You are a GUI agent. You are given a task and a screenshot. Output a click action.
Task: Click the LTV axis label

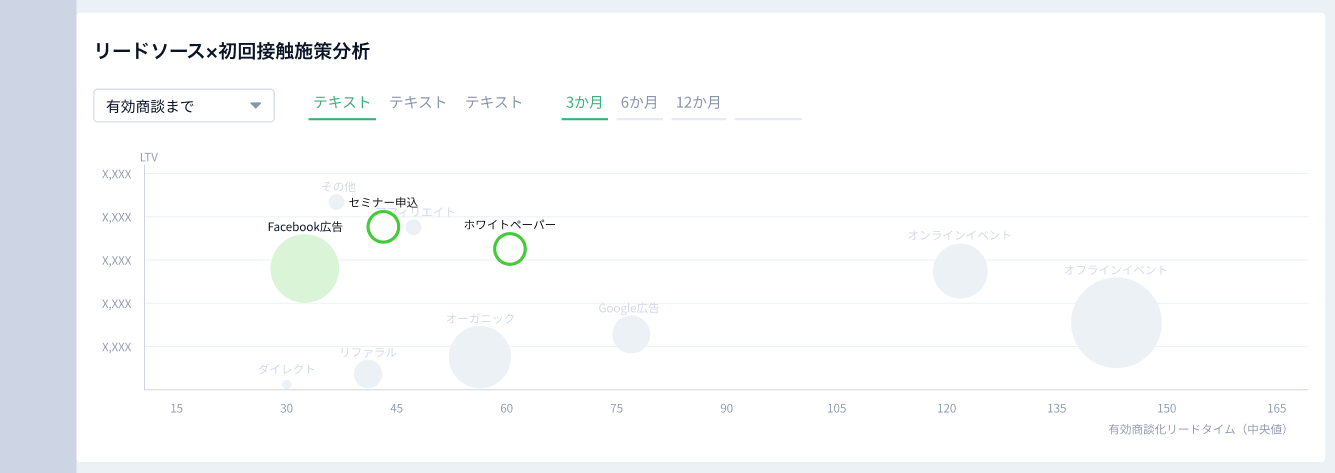(149, 157)
